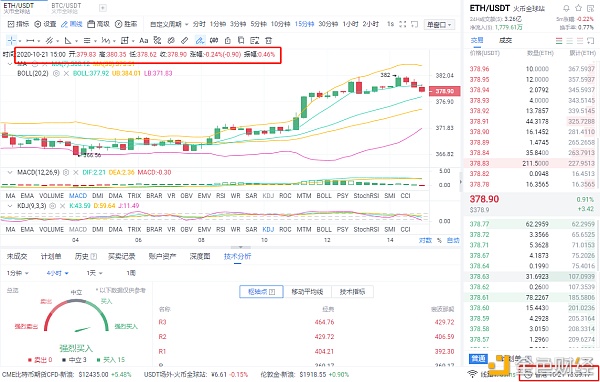Toggle % percentage scale on chart
This screenshot has height=382, width=600.
439,240
